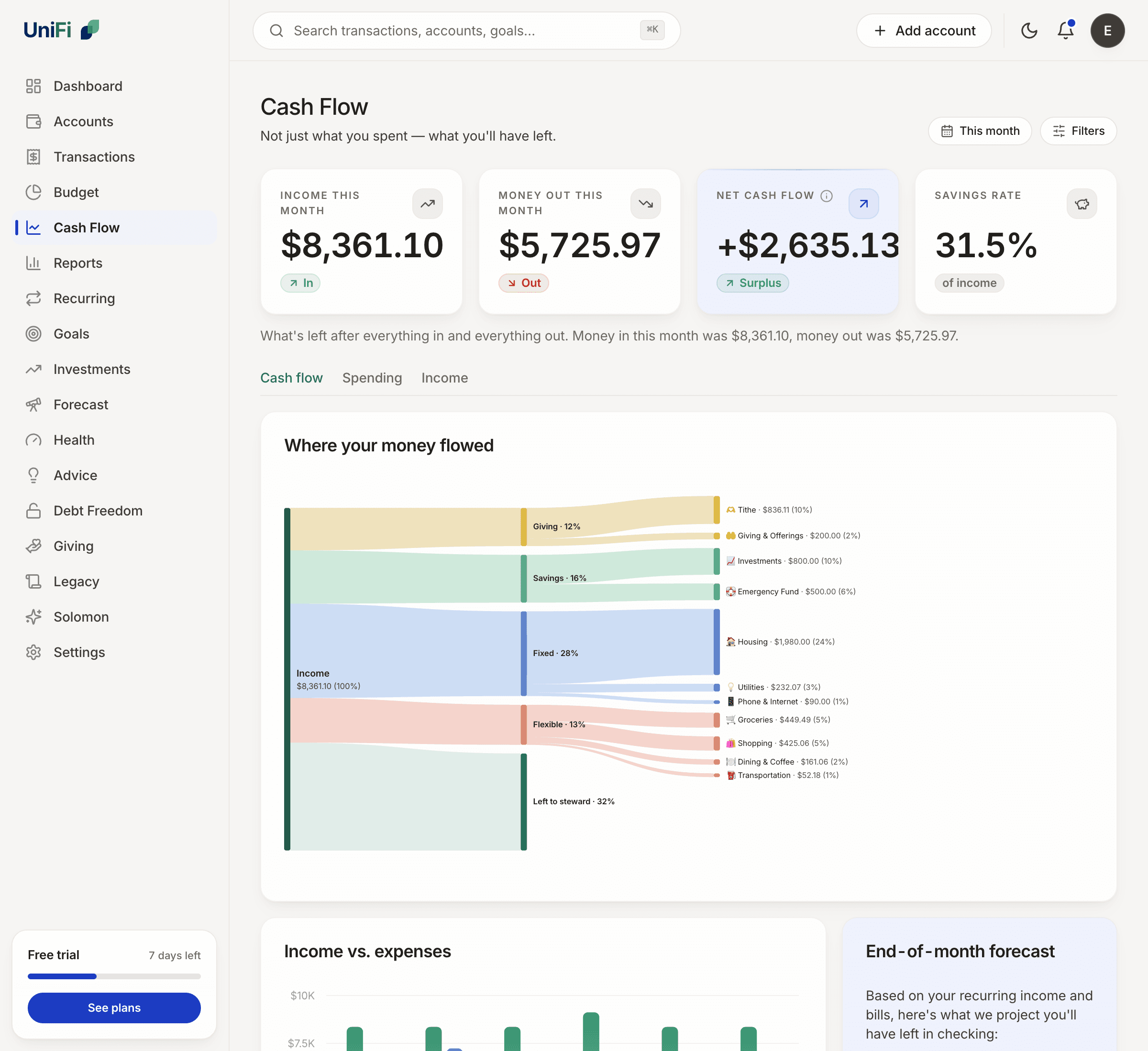This screenshot has width=1148, height=1051.
Task: Click the Fixed 28% blue node
Action: [523, 653]
